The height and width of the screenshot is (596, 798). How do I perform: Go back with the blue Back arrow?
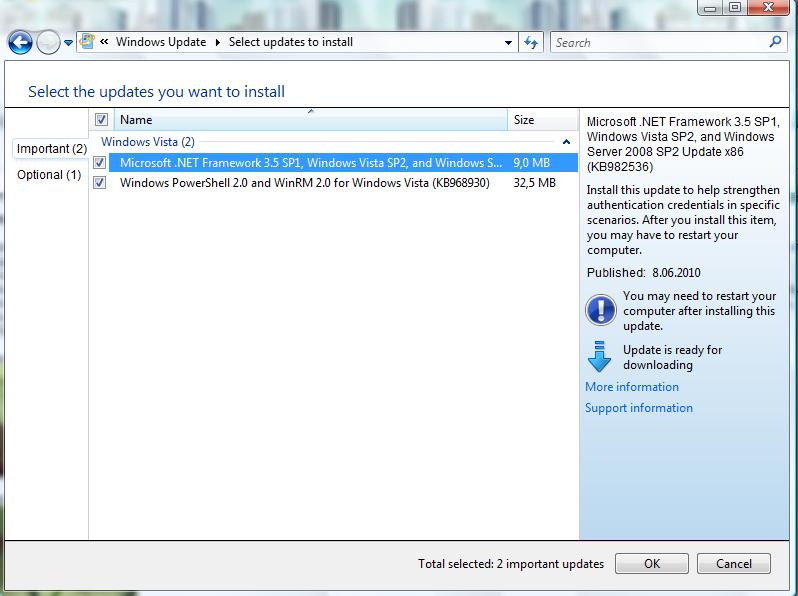pyautogui.click(x=20, y=43)
